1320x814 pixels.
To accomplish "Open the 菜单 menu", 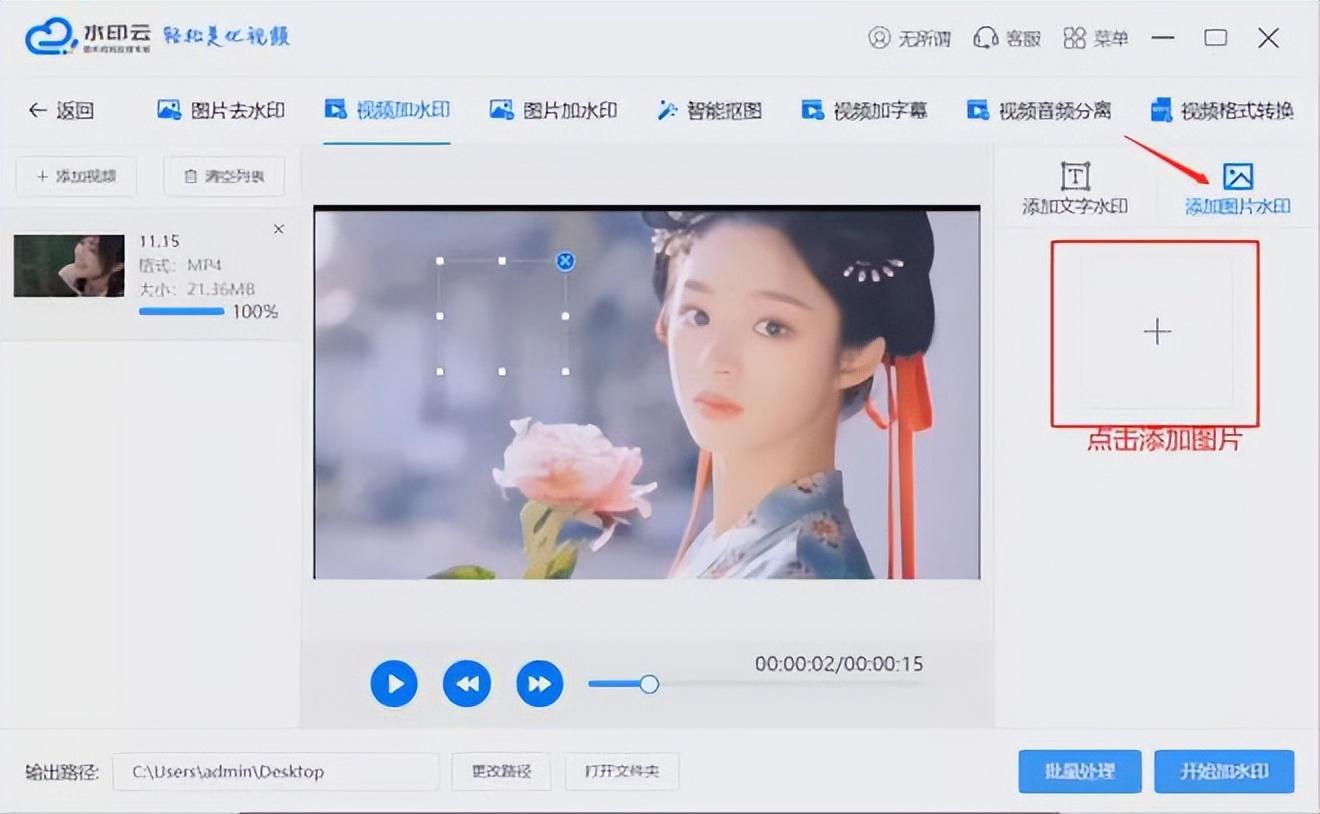I will coord(1075,38).
